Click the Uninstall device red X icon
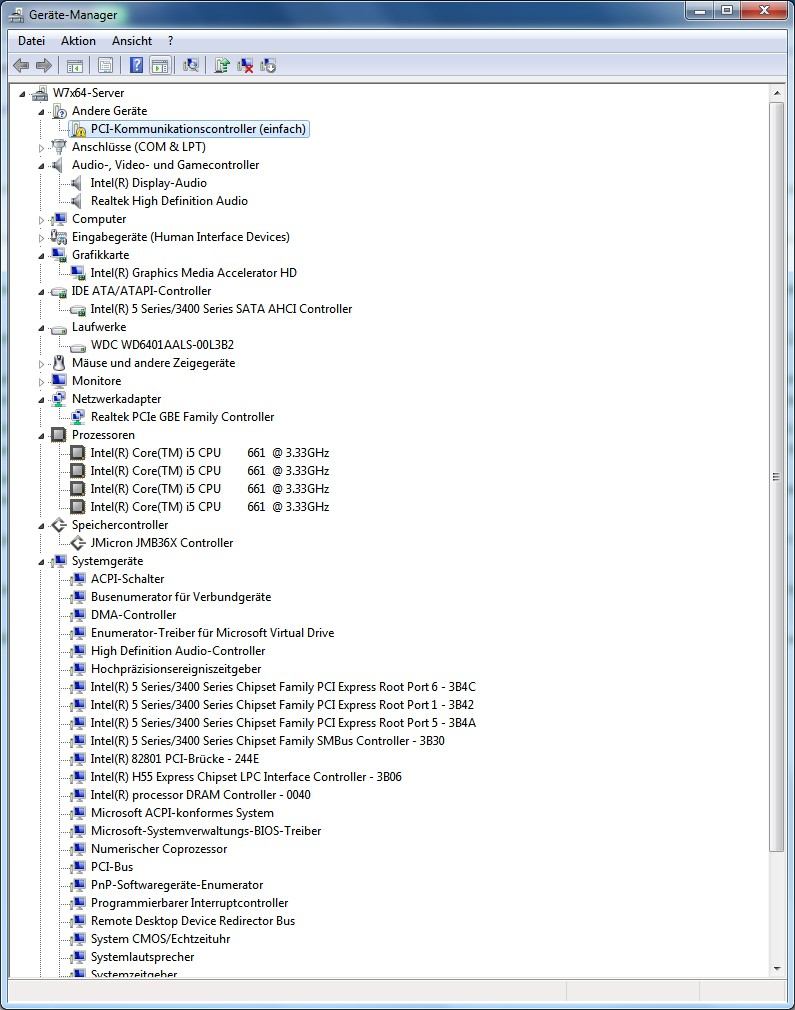 pyautogui.click(x=245, y=65)
